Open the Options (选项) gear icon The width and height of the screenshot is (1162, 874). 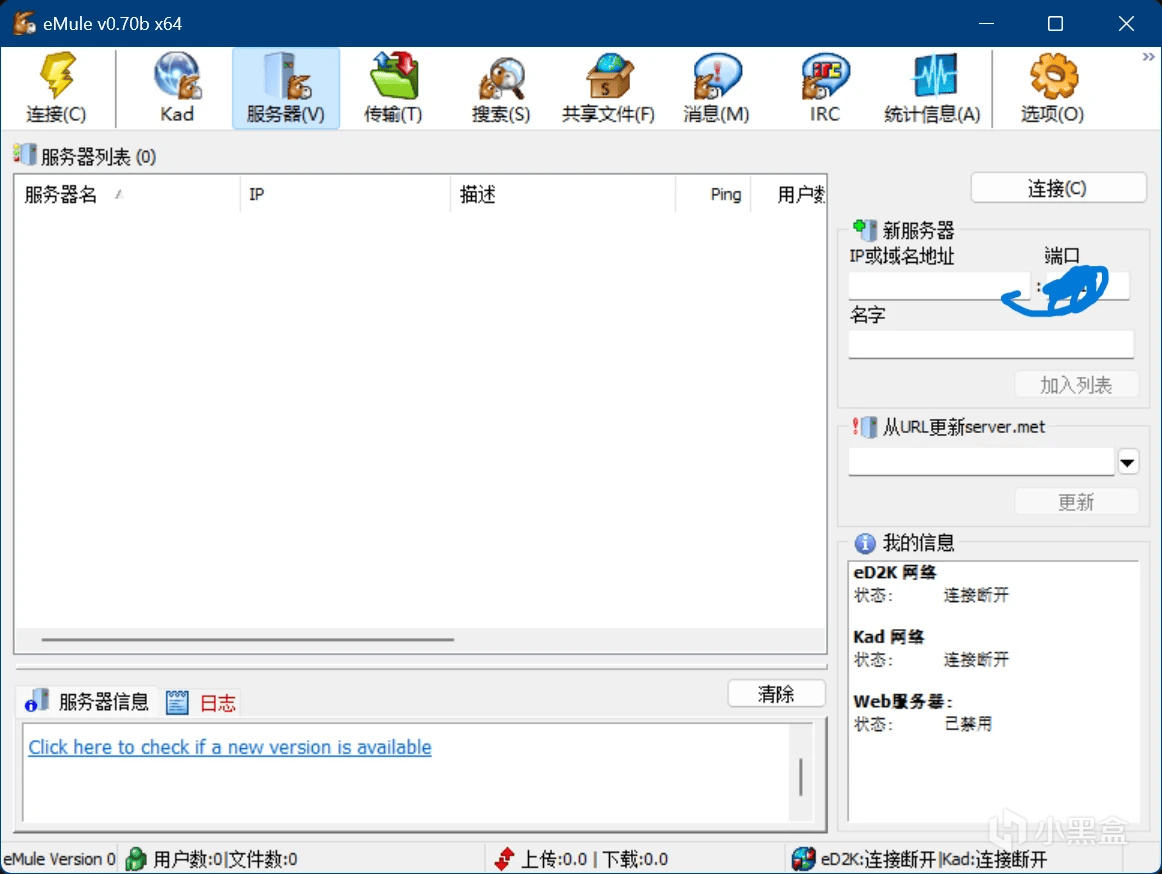[x=1052, y=87]
